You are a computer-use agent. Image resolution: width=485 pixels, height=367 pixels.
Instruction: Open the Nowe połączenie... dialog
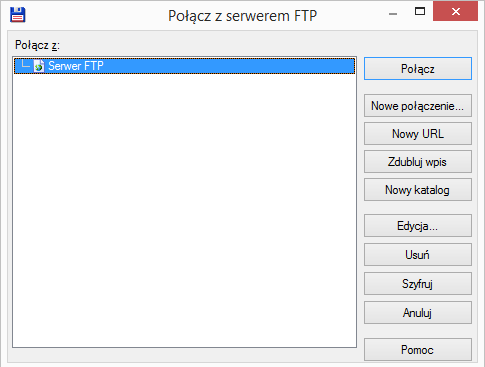click(x=418, y=106)
